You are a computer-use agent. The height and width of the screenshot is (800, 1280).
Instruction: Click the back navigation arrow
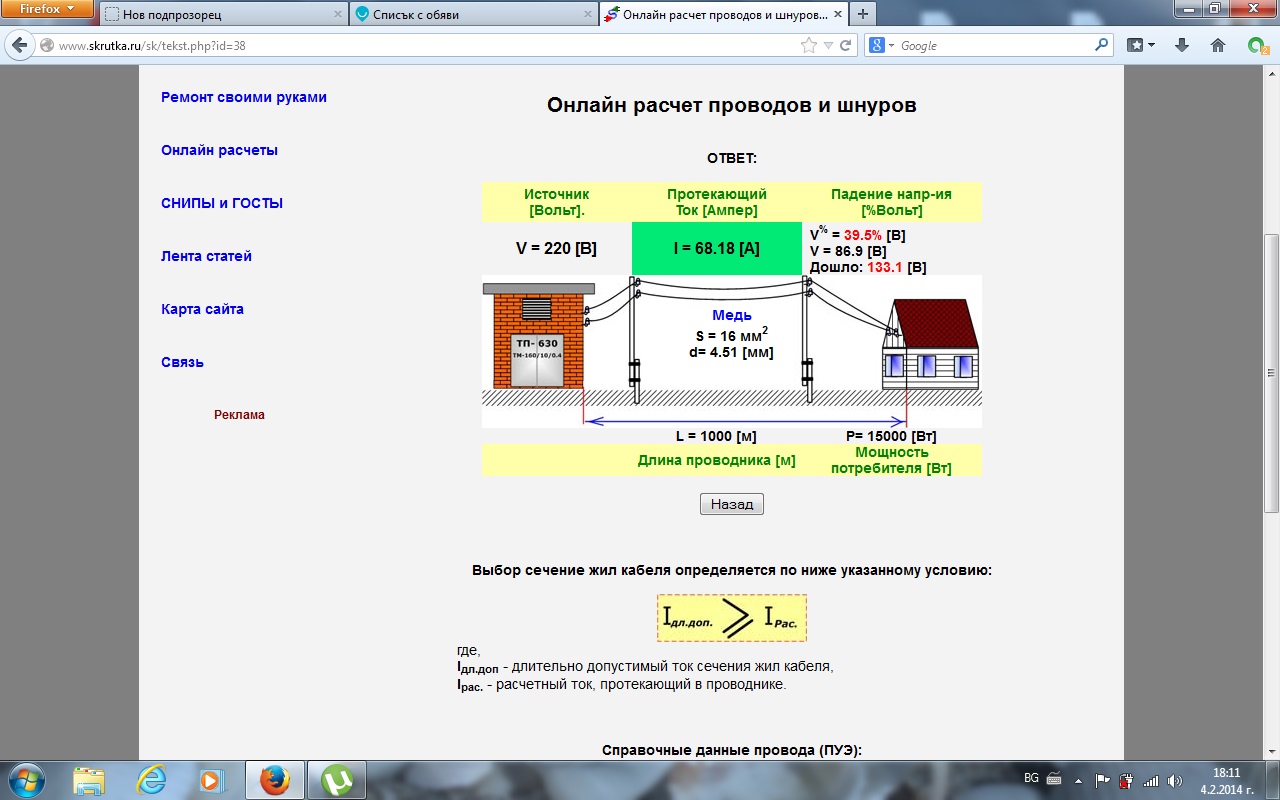click(x=19, y=46)
